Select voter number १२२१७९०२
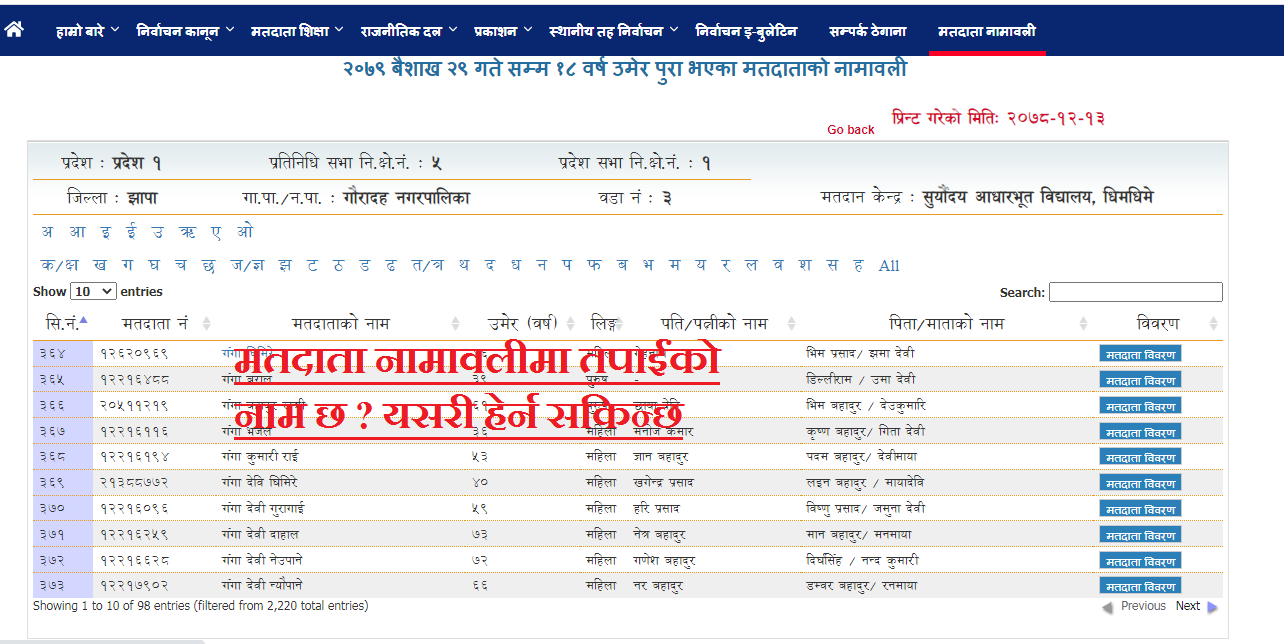Viewport: 1284px width, 644px height. [x=134, y=585]
